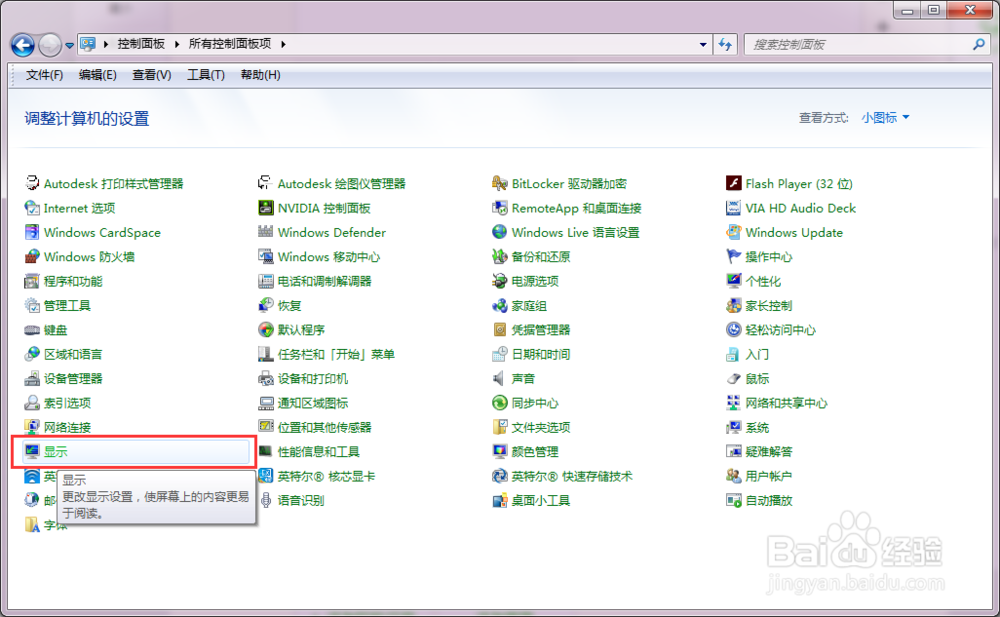Open the 管理工具 link
This screenshot has width=1000, height=617.
[67, 306]
